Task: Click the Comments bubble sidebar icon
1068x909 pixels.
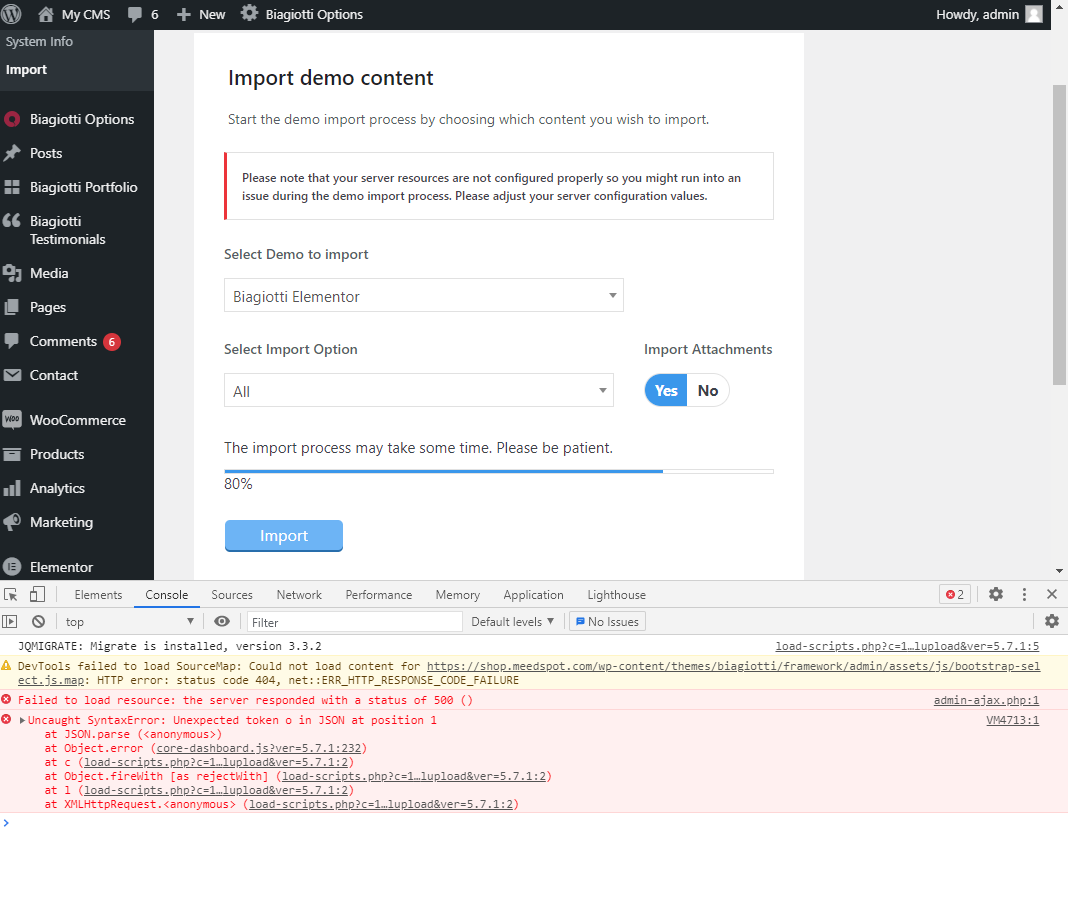Action: point(11,340)
